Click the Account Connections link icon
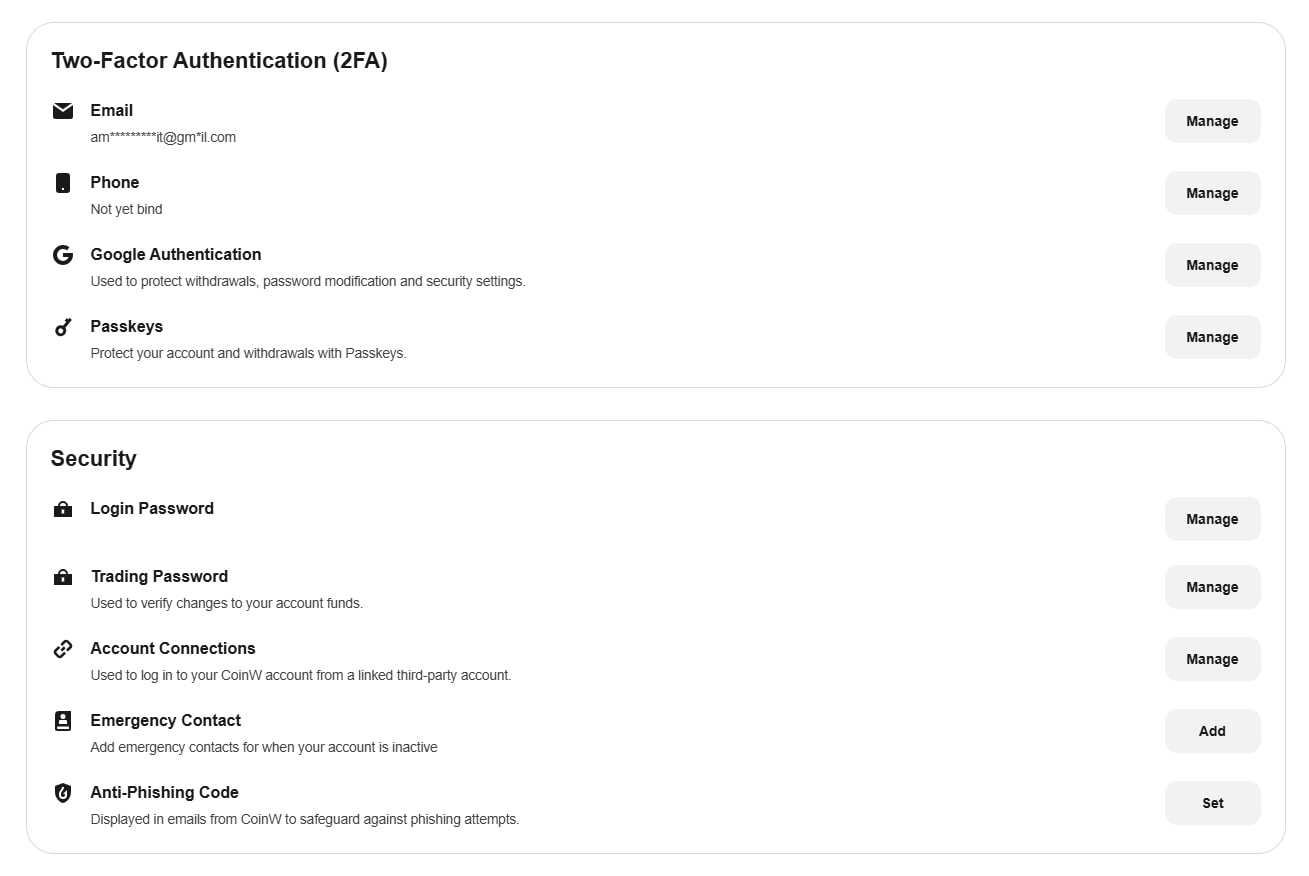The image size is (1309, 876). 63,649
